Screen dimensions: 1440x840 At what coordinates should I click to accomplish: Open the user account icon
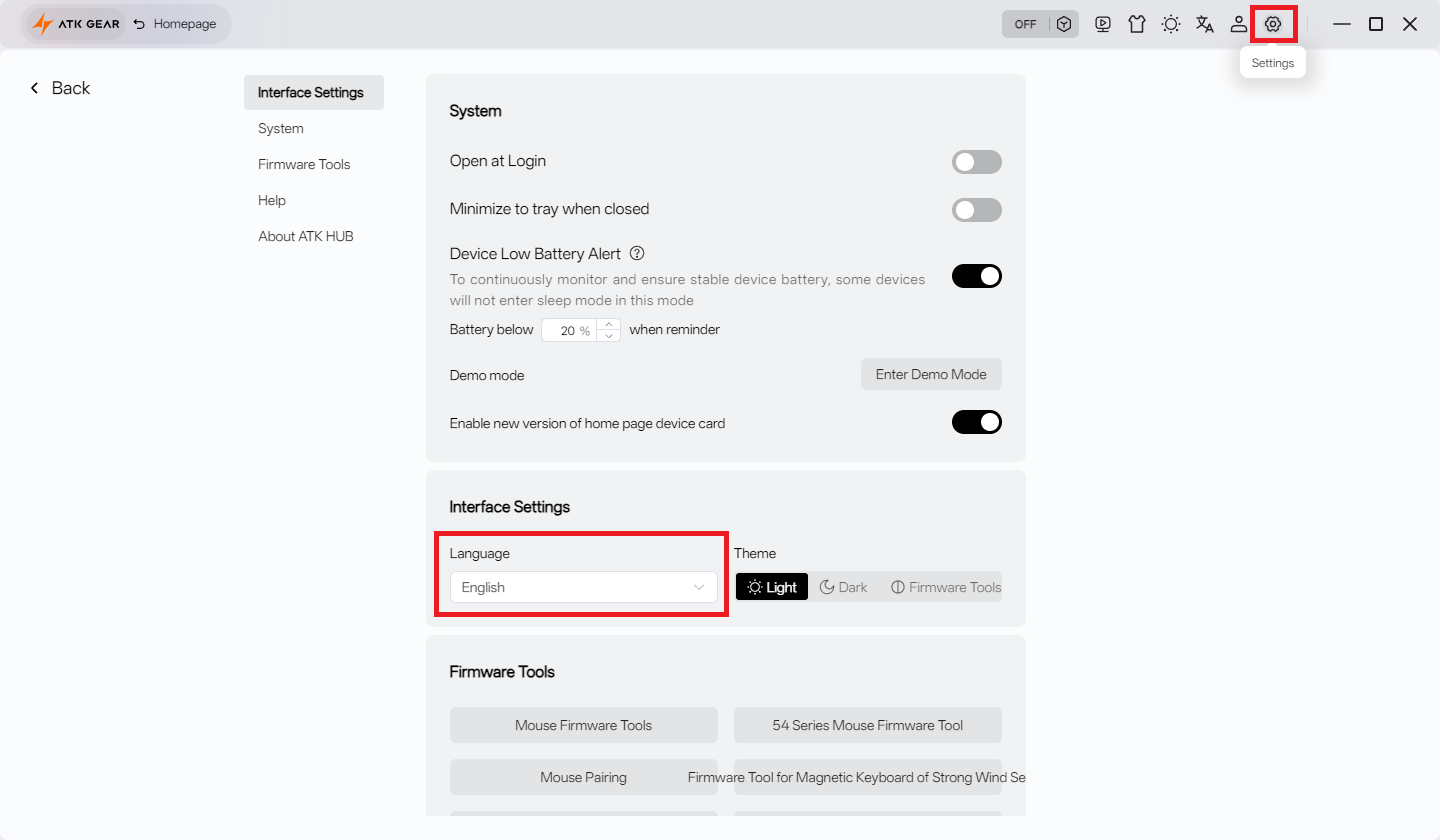[x=1239, y=24]
